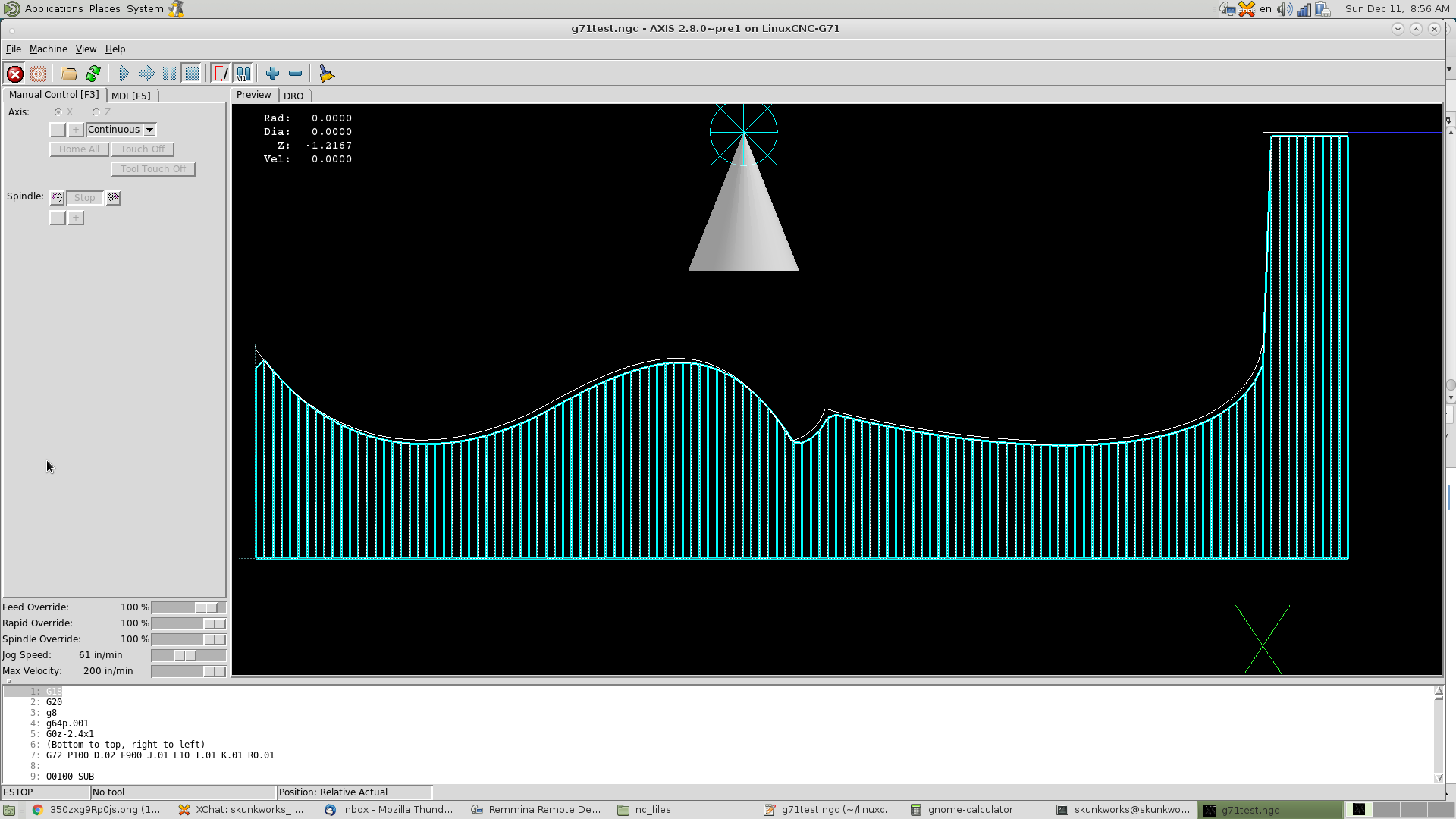This screenshot has height=819, width=1456.
Task: Open Remmina Remote Desktop from taskbar
Action: (x=536, y=810)
